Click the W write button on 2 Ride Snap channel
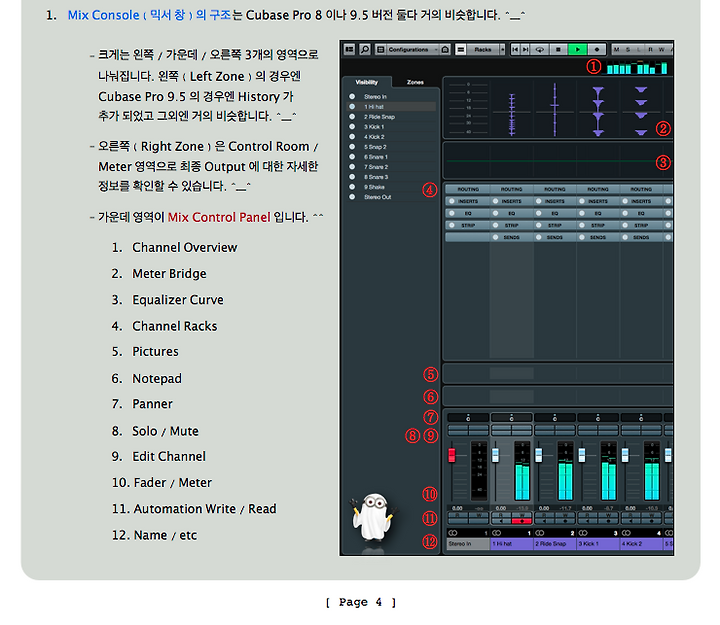Viewport: 720px width, 625px height. tap(565, 516)
